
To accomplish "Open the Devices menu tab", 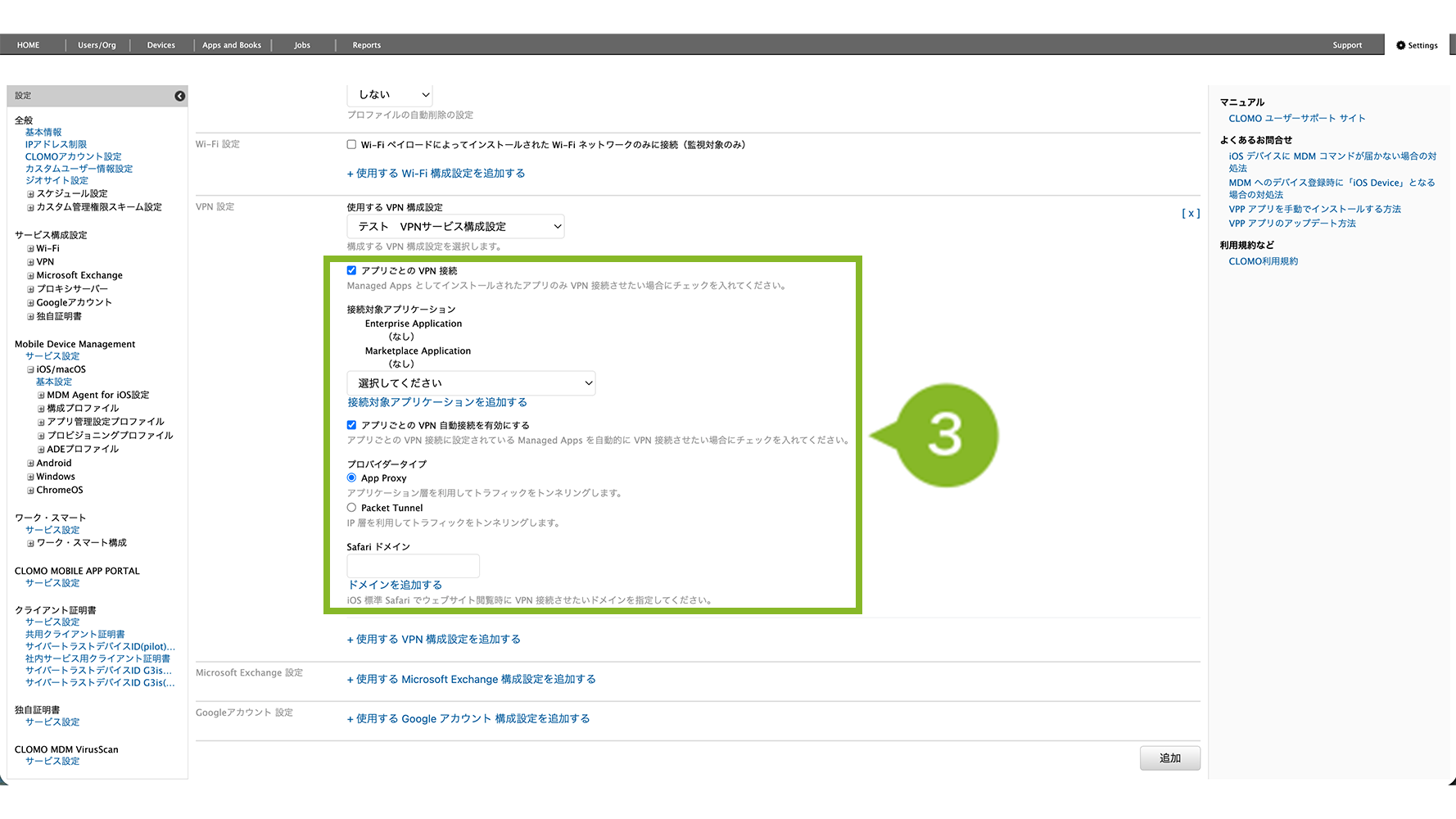I will [161, 45].
